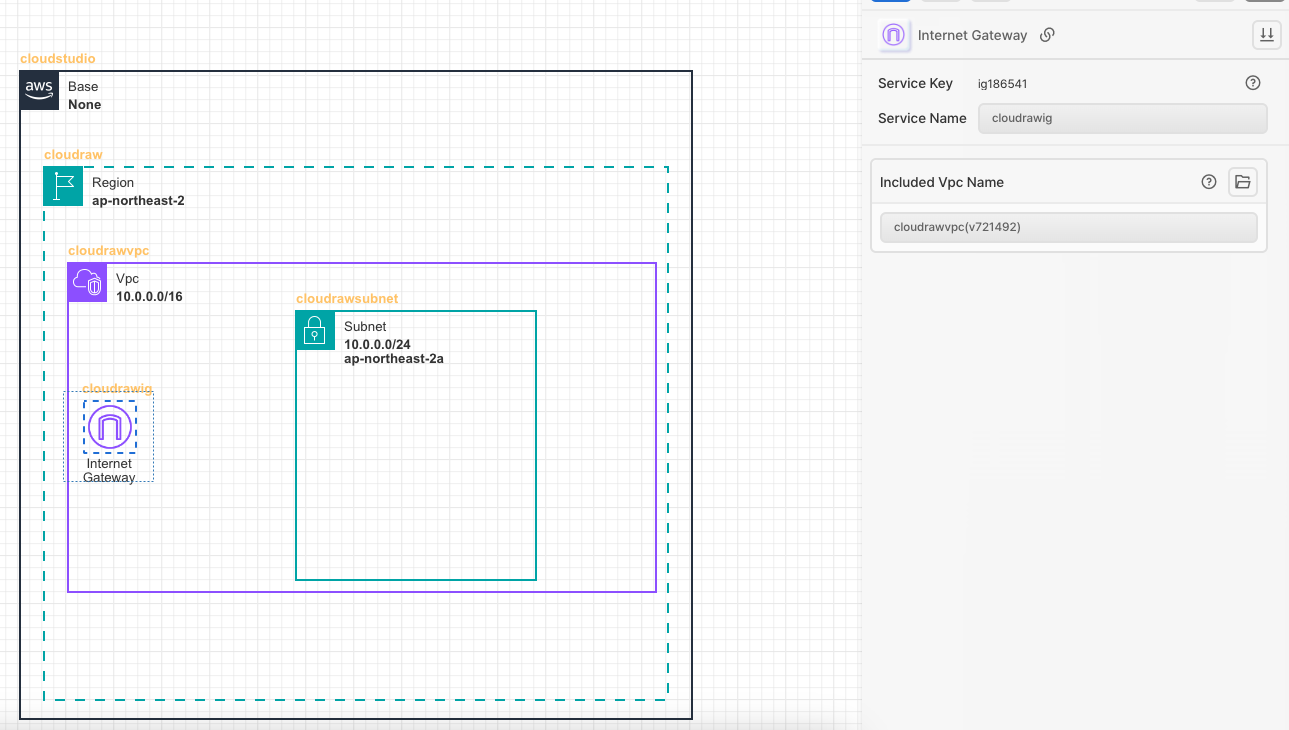Select the Internet Gateway icon on canvas
Image resolution: width=1289 pixels, height=730 pixels.
(110, 427)
